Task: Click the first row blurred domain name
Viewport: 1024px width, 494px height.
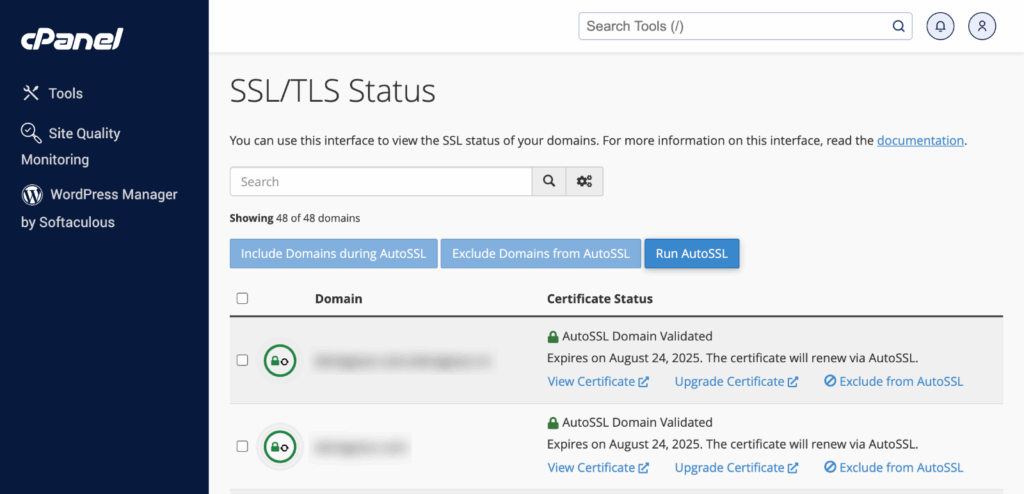Action: click(x=403, y=360)
